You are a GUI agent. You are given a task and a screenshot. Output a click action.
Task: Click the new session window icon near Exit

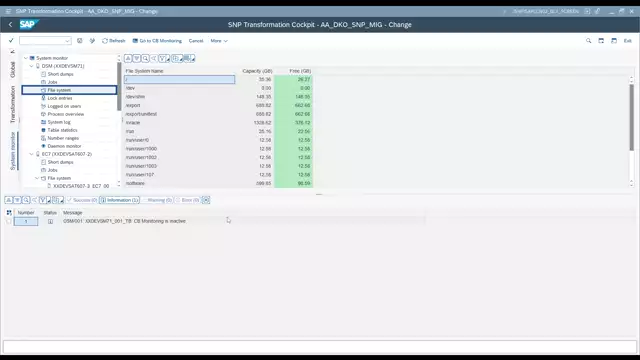coord(601,40)
